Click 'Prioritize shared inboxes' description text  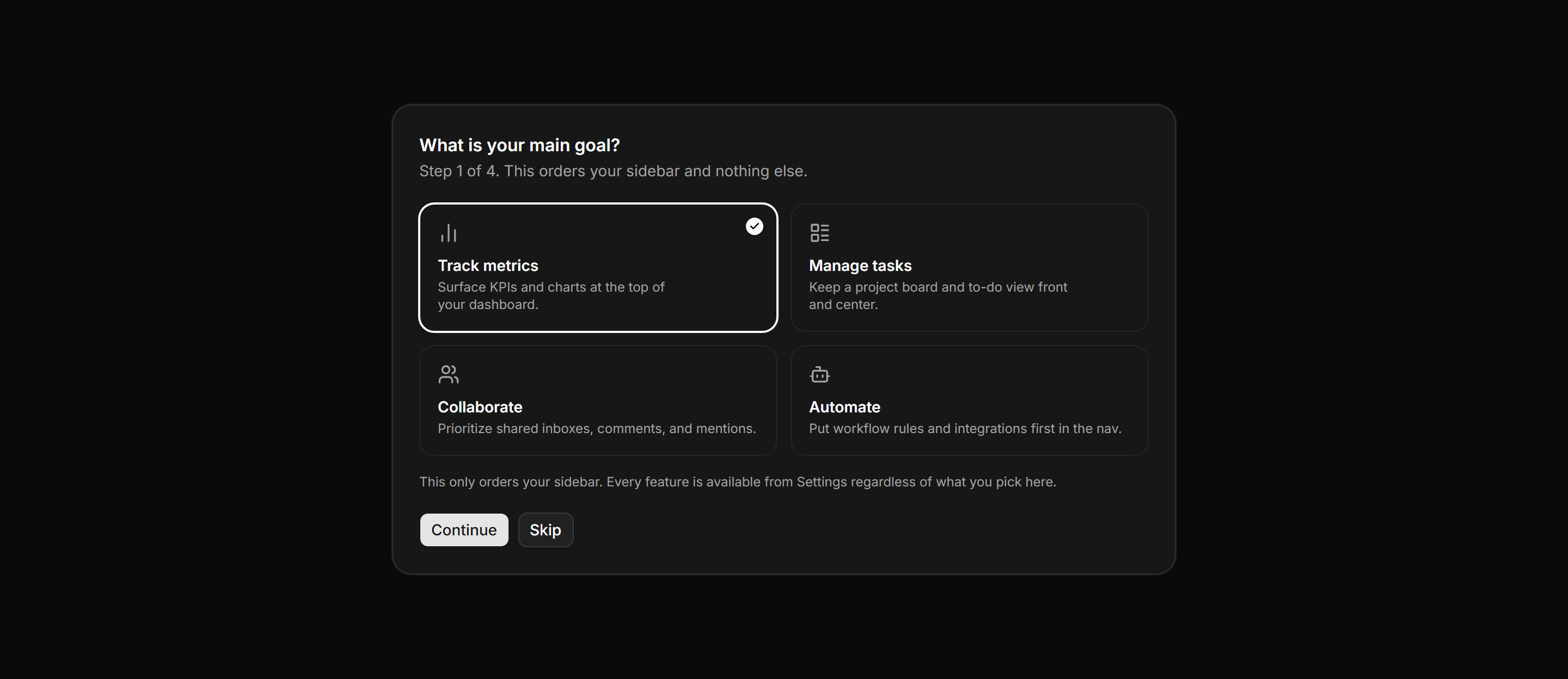point(597,428)
